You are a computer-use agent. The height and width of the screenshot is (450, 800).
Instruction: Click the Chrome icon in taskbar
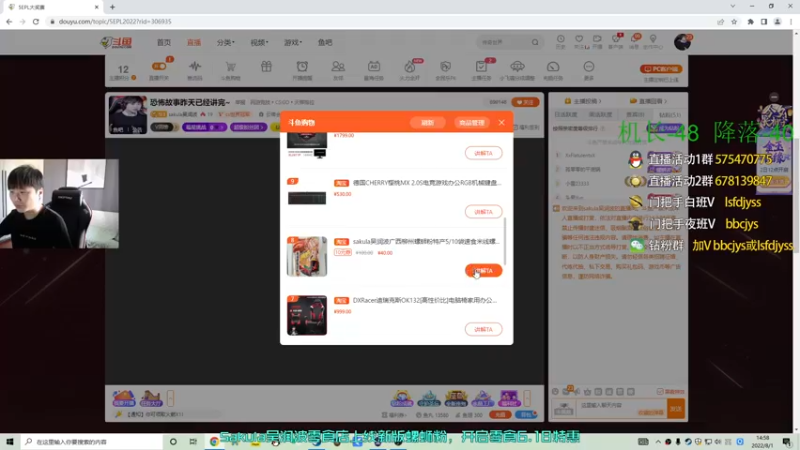pyautogui.click(x=214, y=442)
